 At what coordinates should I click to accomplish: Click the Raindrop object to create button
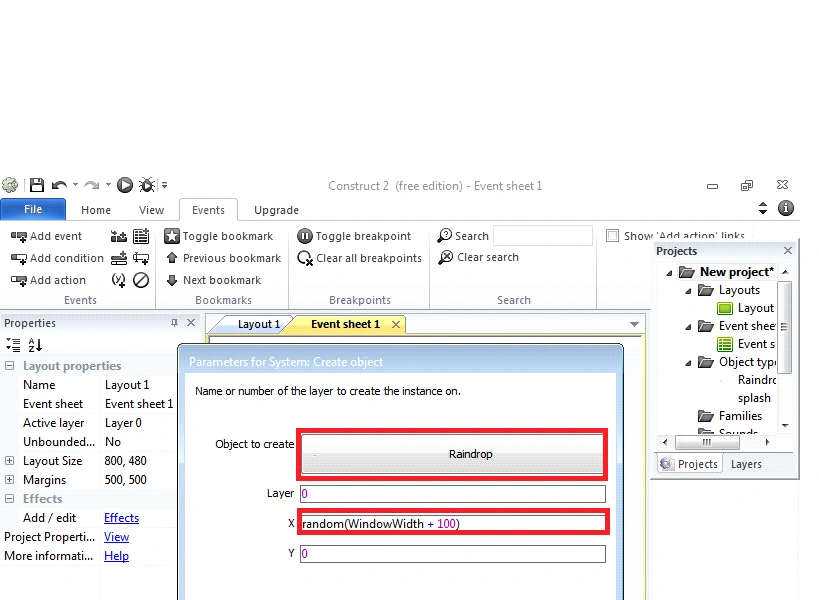452,454
